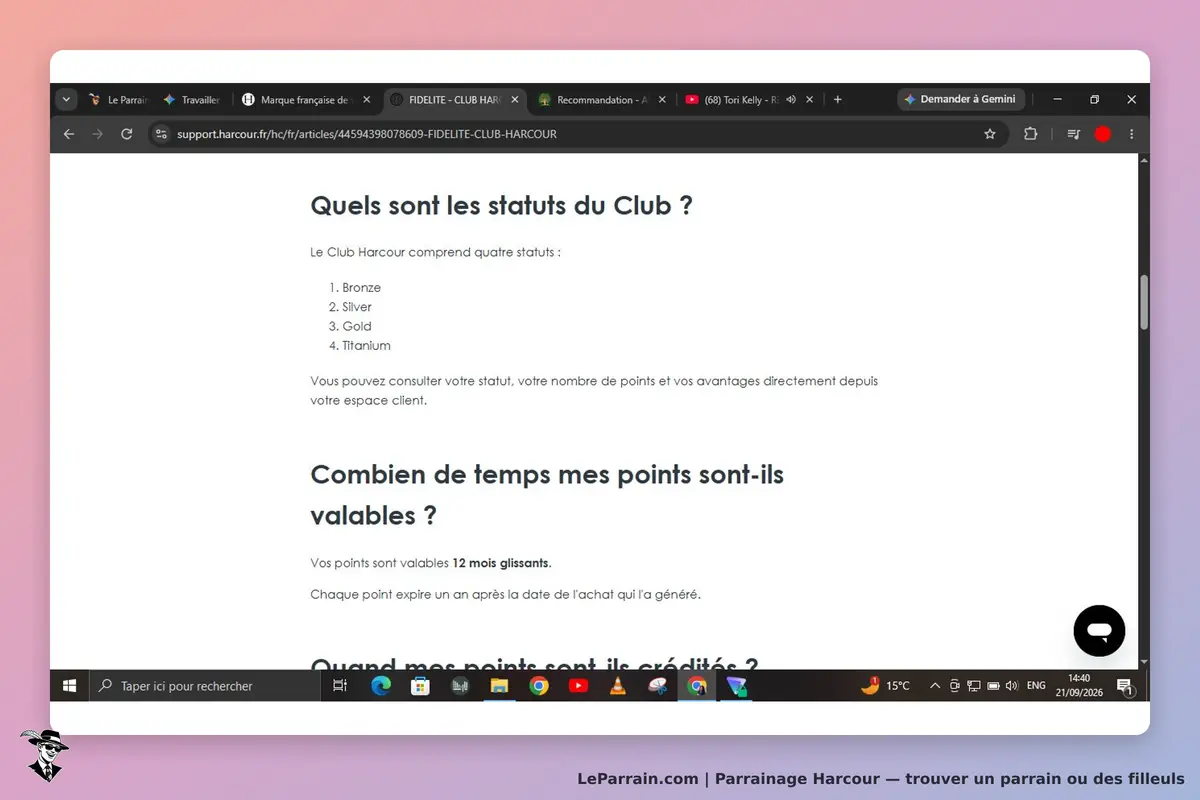
Task: Close the Recommandation tab
Action: [663, 100]
